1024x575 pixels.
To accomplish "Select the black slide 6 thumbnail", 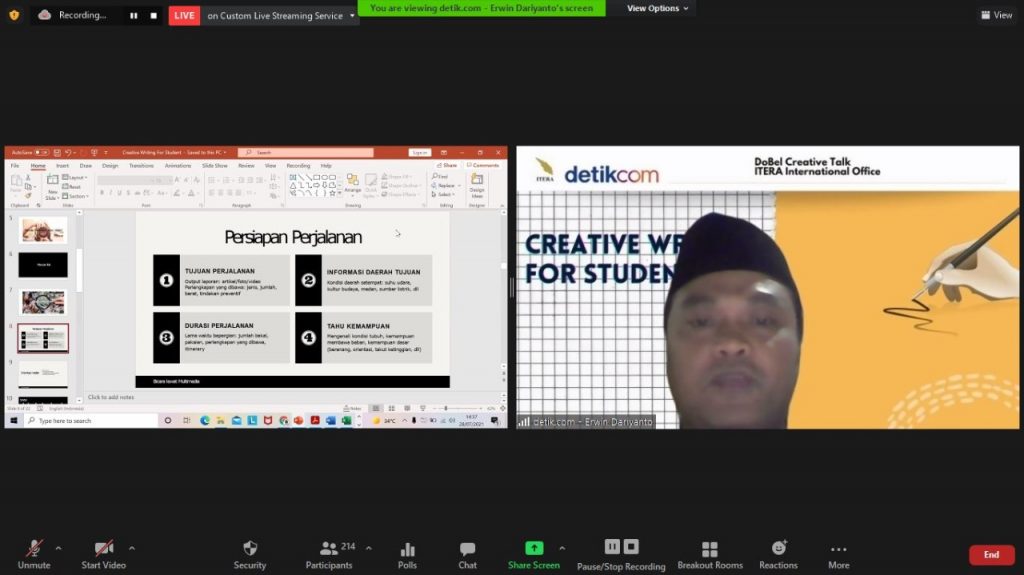I will pyautogui.click(x=43, y=265).
